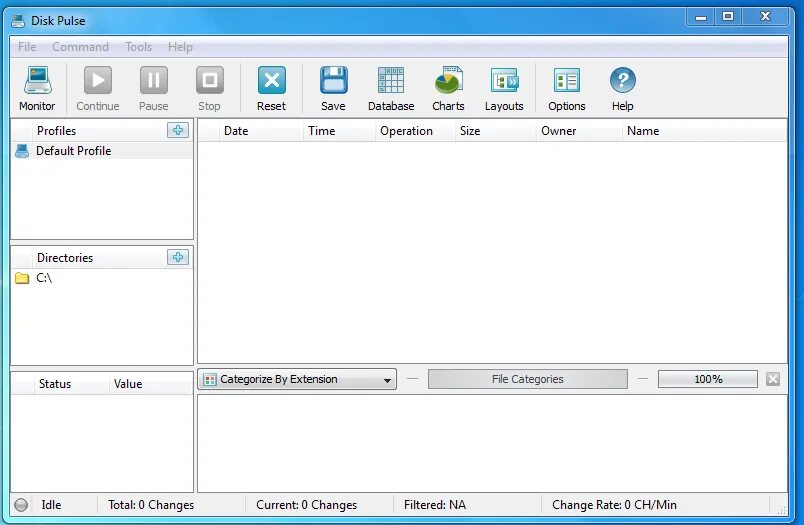804x525 pixels.
Task: Maximize the Disk Pulse window
Action: coord(728,17)
